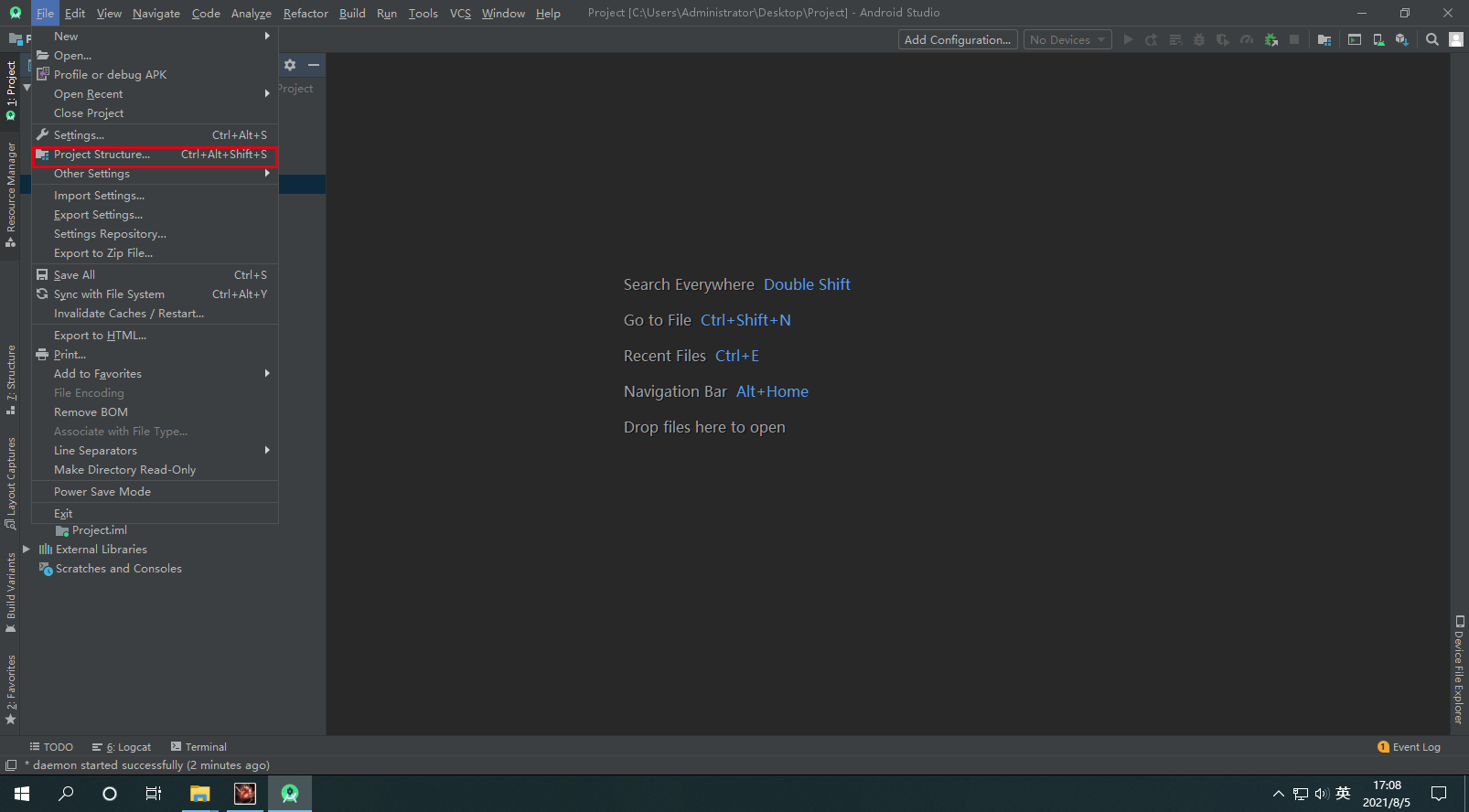The height and width of the screenshot is (812, 1469).
Task: Click the Debug app bug icon
Action: pos(1199,39)
